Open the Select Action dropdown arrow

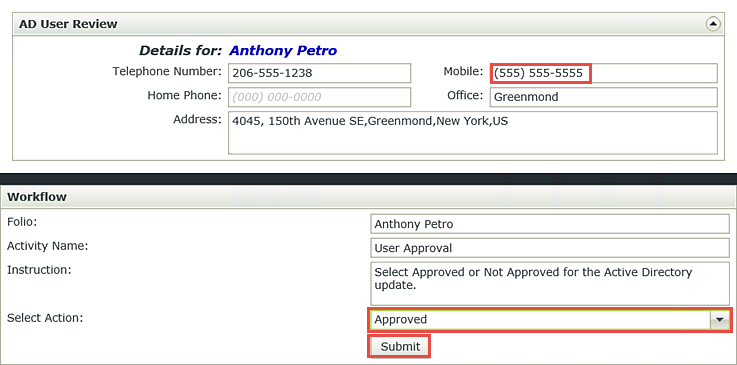(x=719, y=319)
